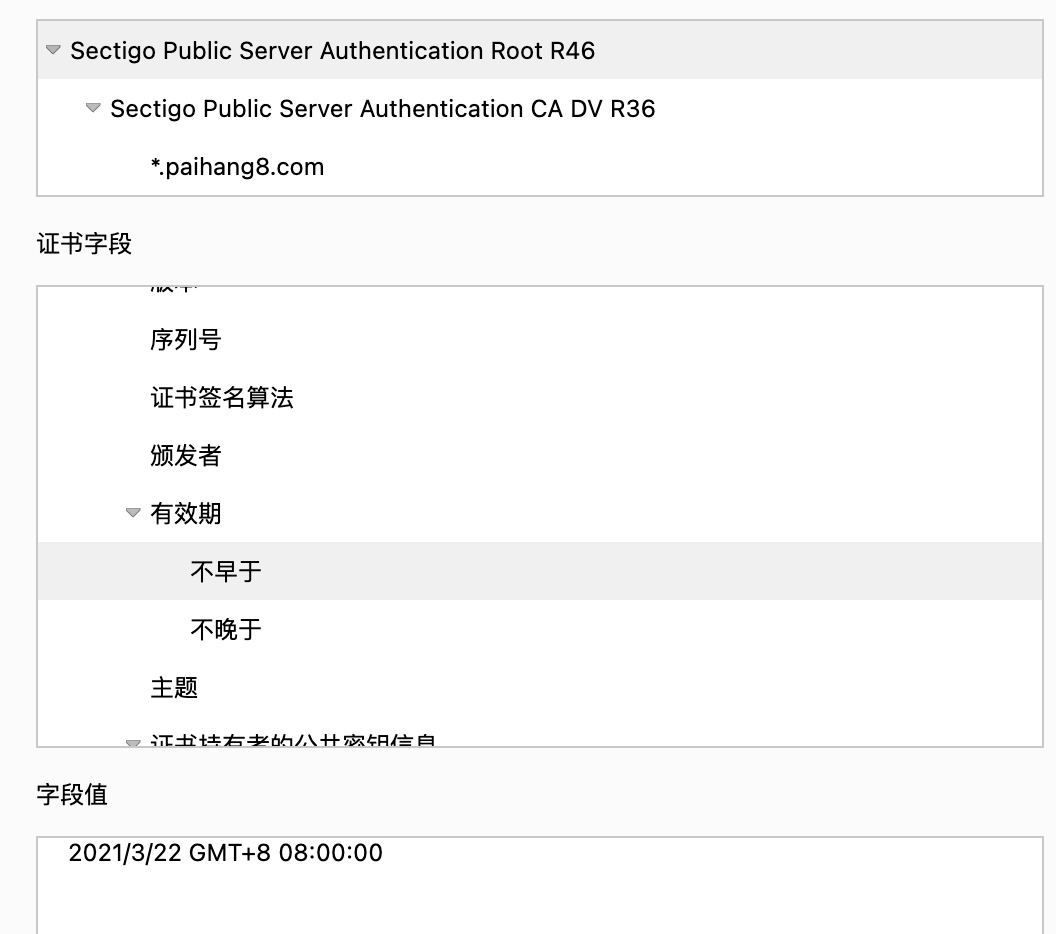This screenshot has width=1056, height=934.
Task: Select the cut-off 版本 row above 序列号
Action: click(174, 290)
